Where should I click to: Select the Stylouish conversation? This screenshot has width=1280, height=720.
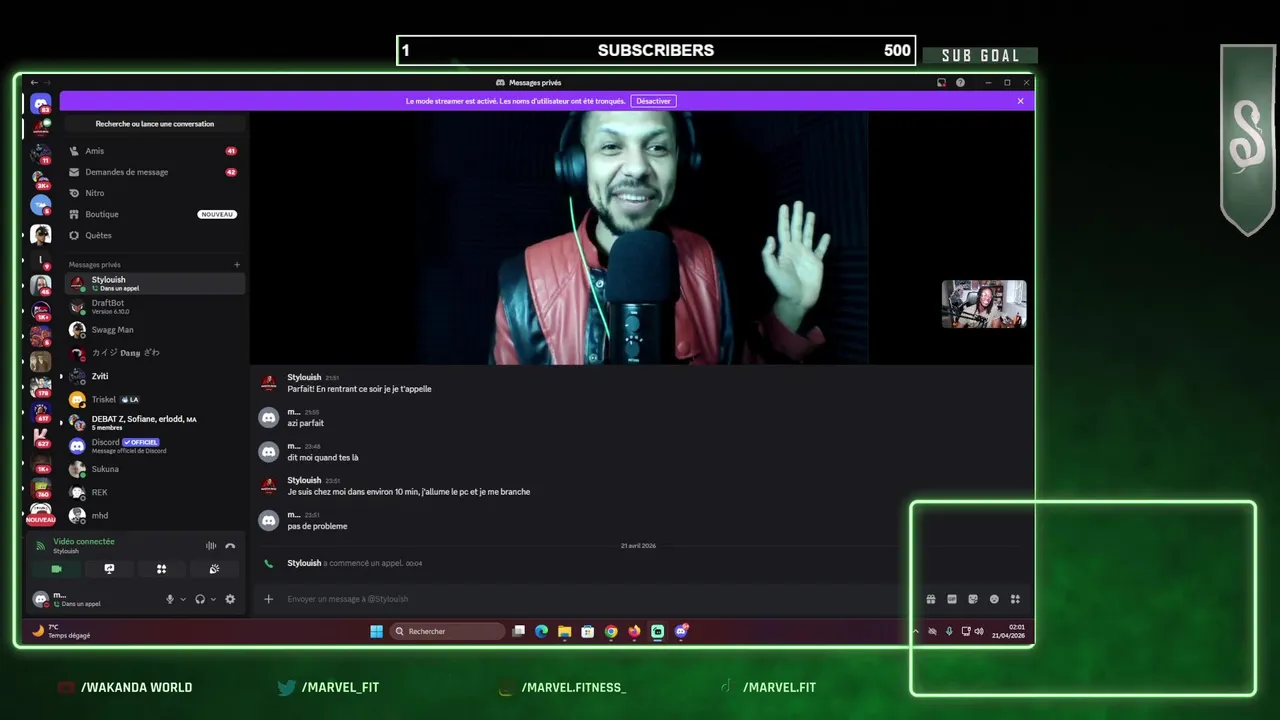tap(155, 283)
